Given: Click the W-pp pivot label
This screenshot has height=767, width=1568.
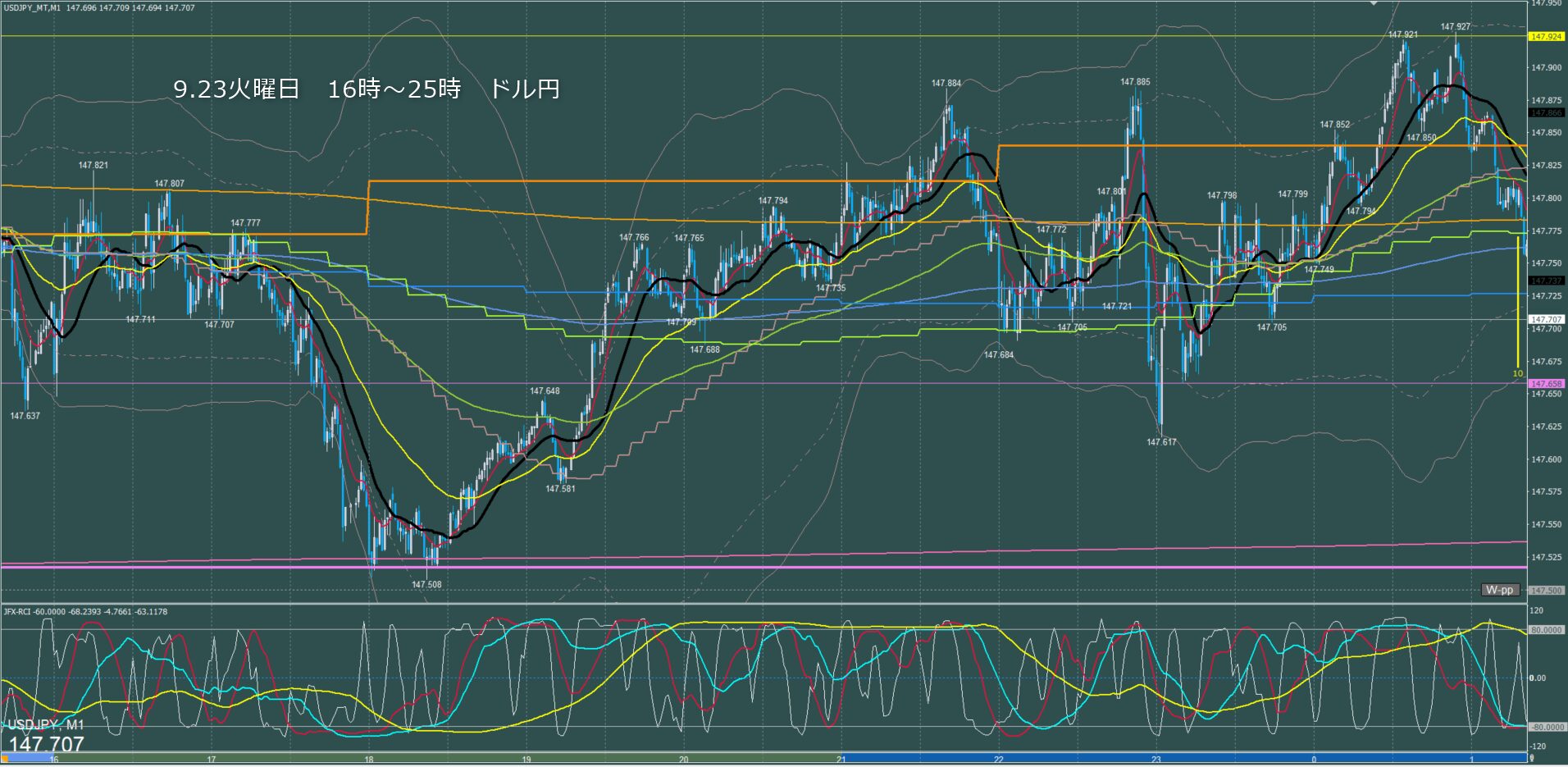Looking at the screenshot, I should [x=1499, y=590].
